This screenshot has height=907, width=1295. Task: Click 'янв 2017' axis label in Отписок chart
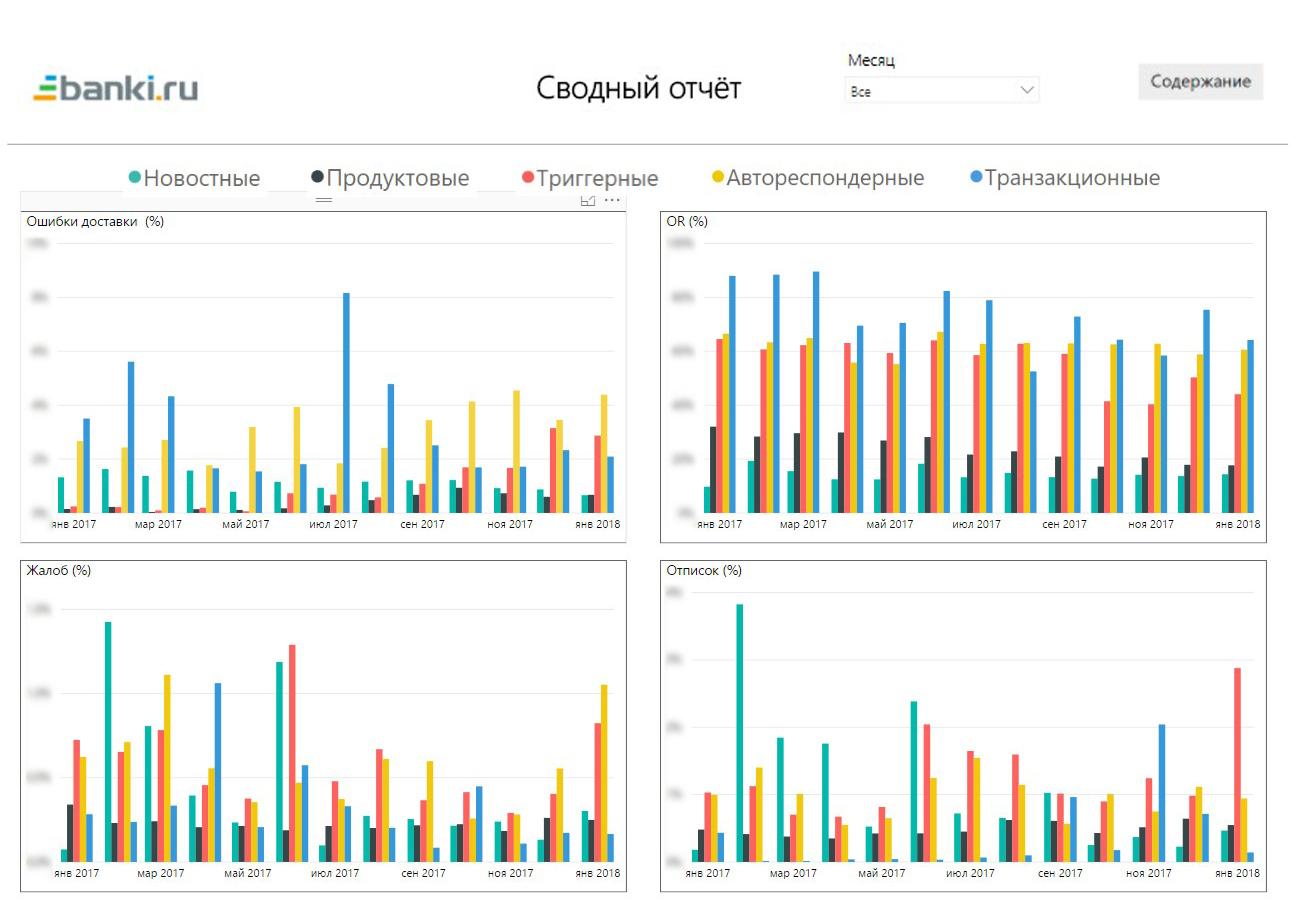(x=707, y=873)
